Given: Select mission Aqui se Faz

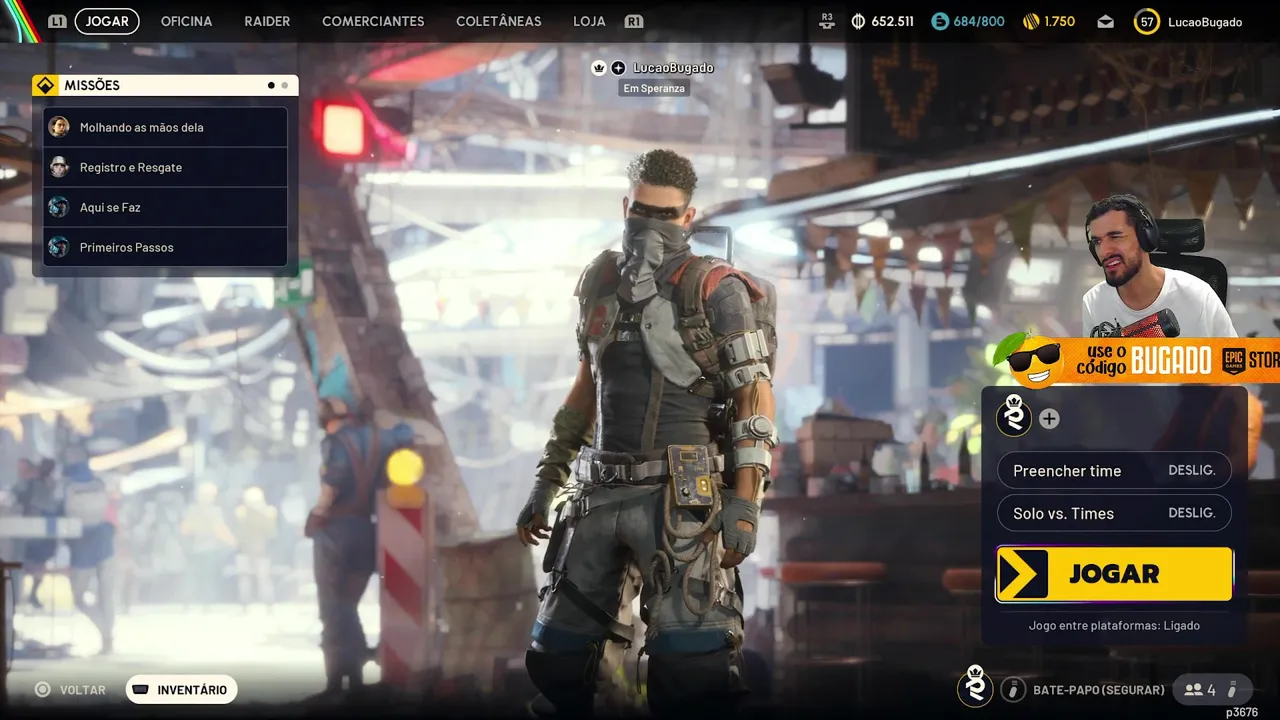Looking at the screenshot, I should [166, 207].
